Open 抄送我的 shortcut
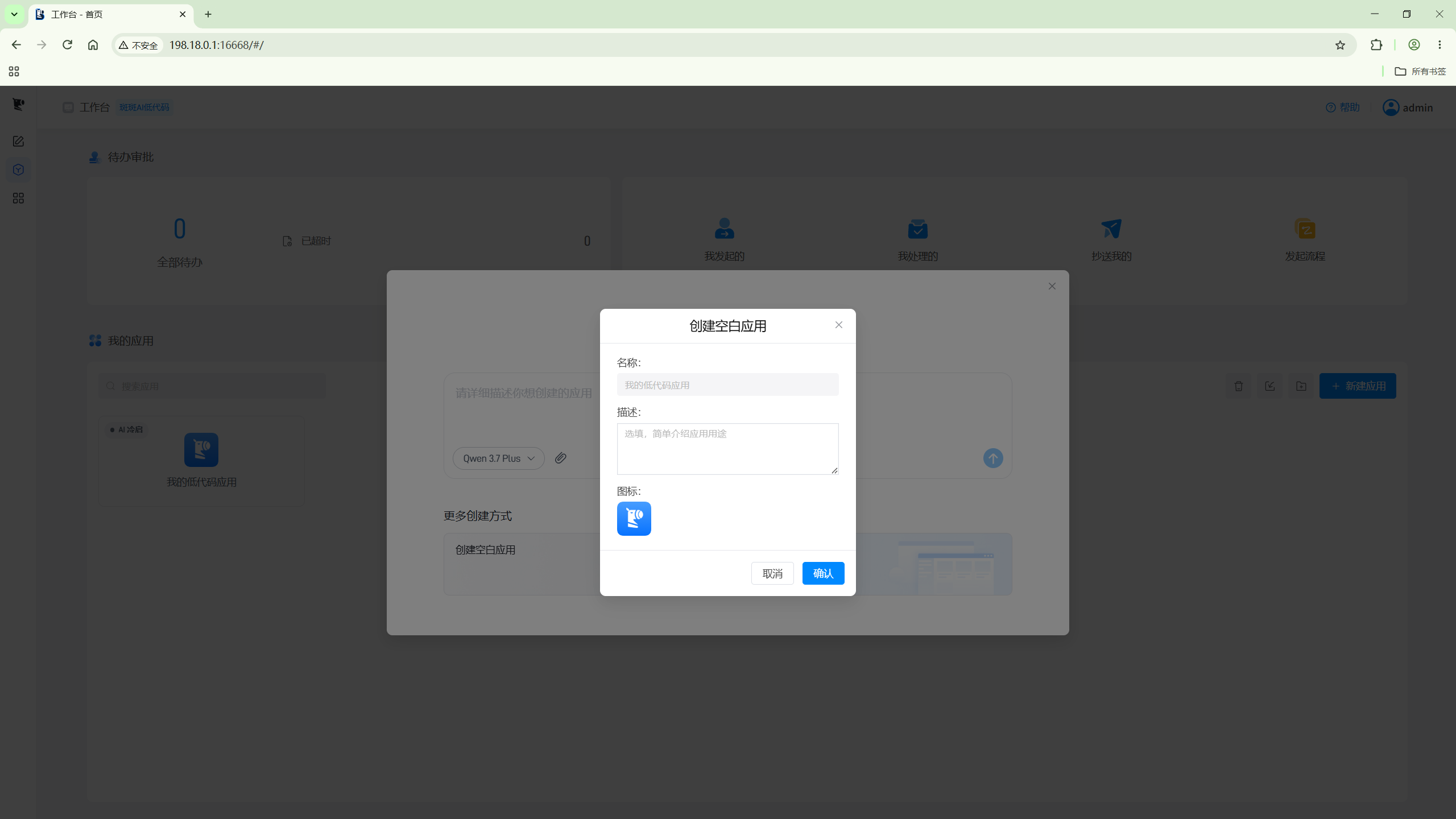This screenshot has height=819, width=1456. pos(1111,239)
